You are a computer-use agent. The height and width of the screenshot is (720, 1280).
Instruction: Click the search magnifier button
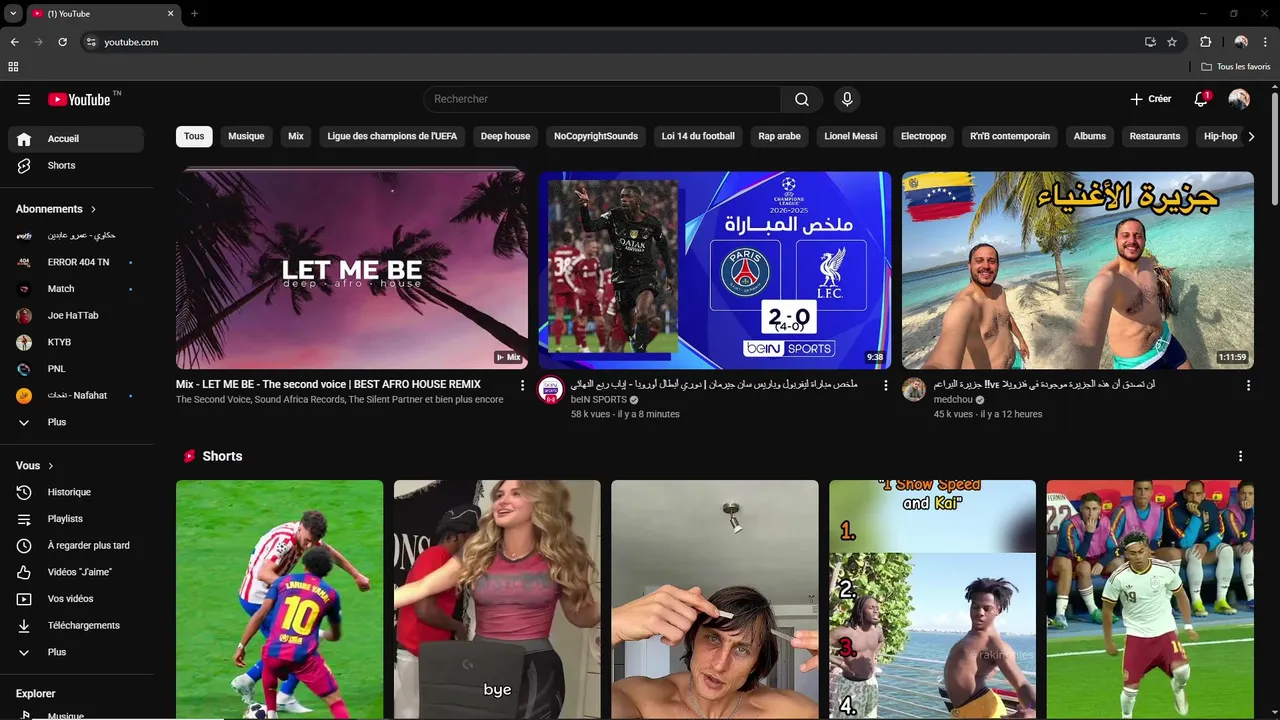tap(802, 99)
